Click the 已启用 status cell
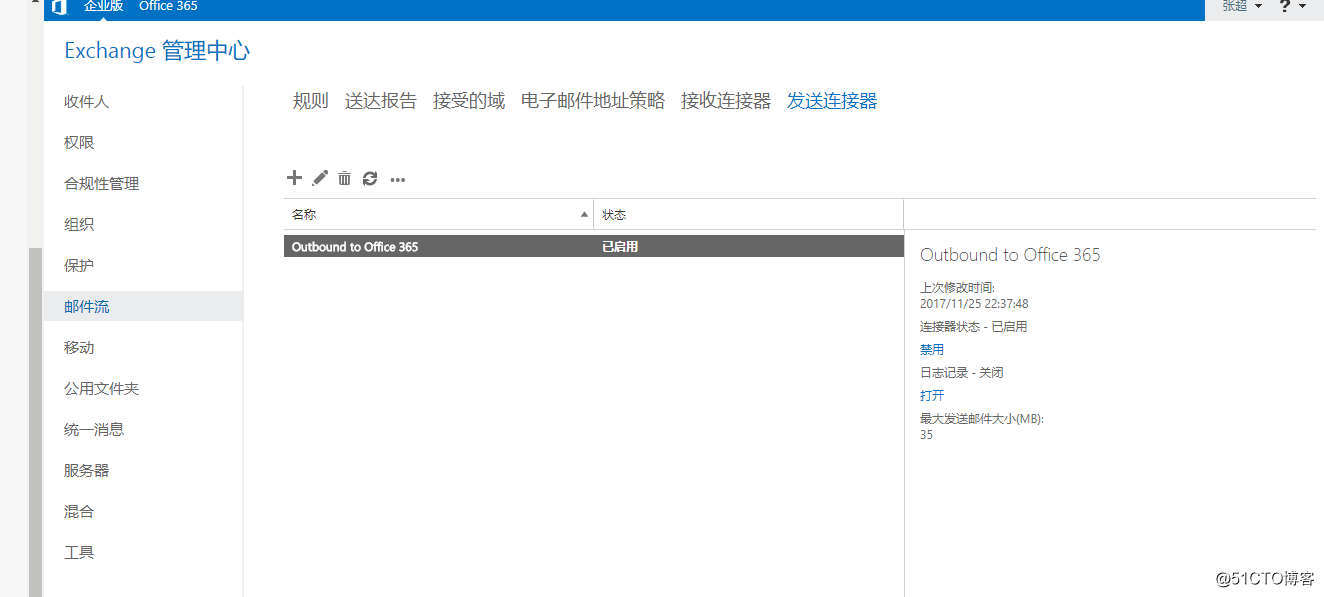The height and width of the screenshot is (597, 1324). [x=620, y=247]
